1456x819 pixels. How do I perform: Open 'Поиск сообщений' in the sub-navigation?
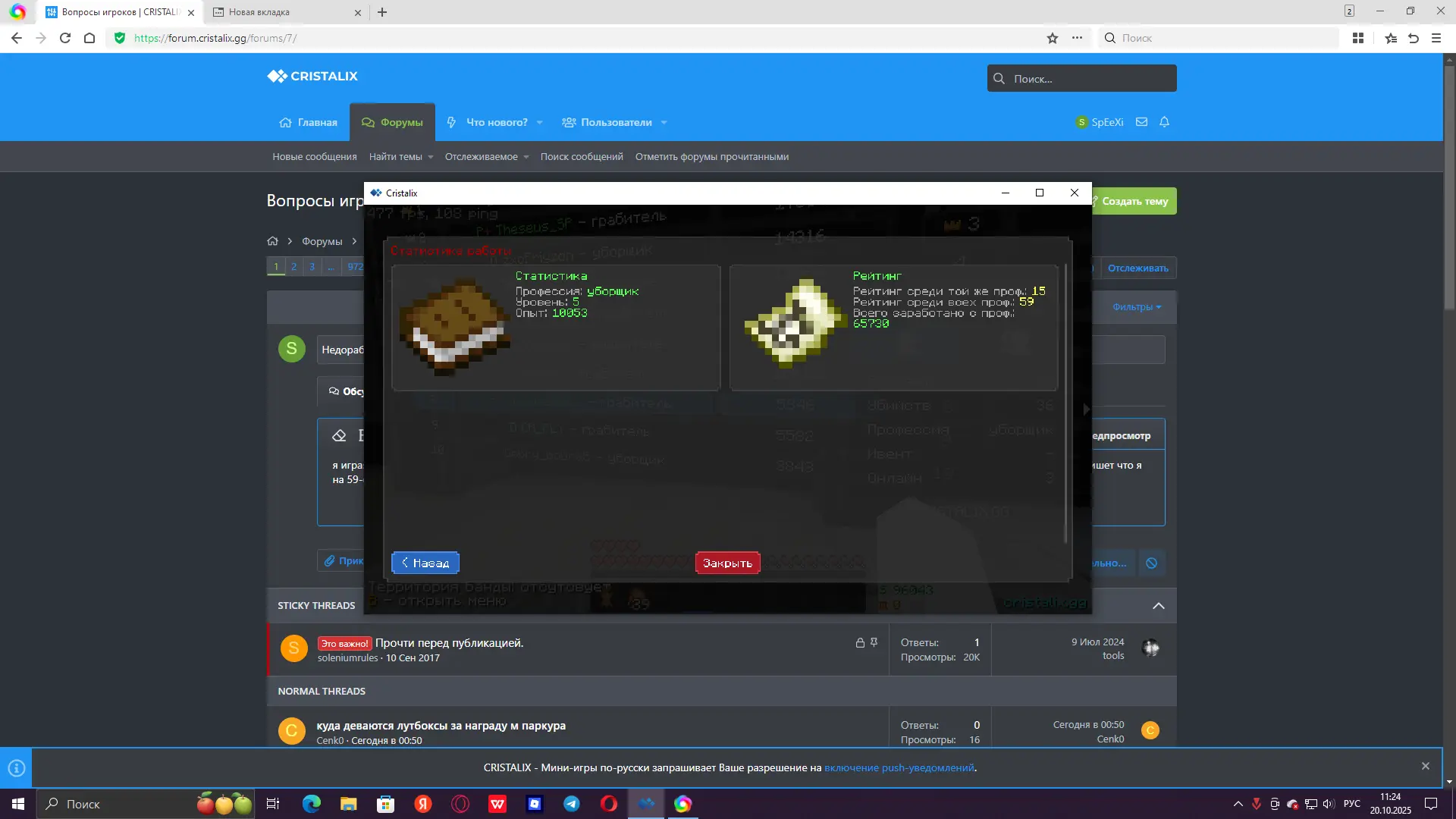tap(582, 157)
